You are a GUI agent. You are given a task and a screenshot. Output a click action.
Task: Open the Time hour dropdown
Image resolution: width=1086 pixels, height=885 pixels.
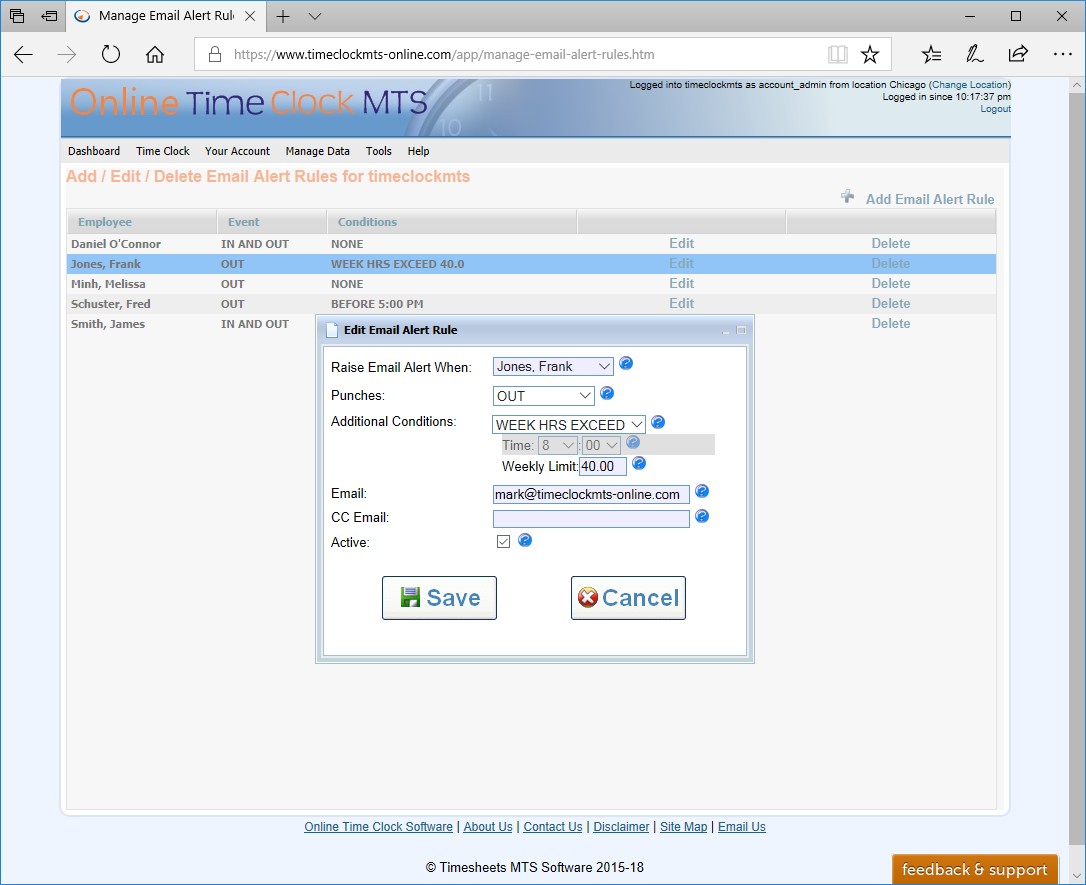click(x=558, y=445)
